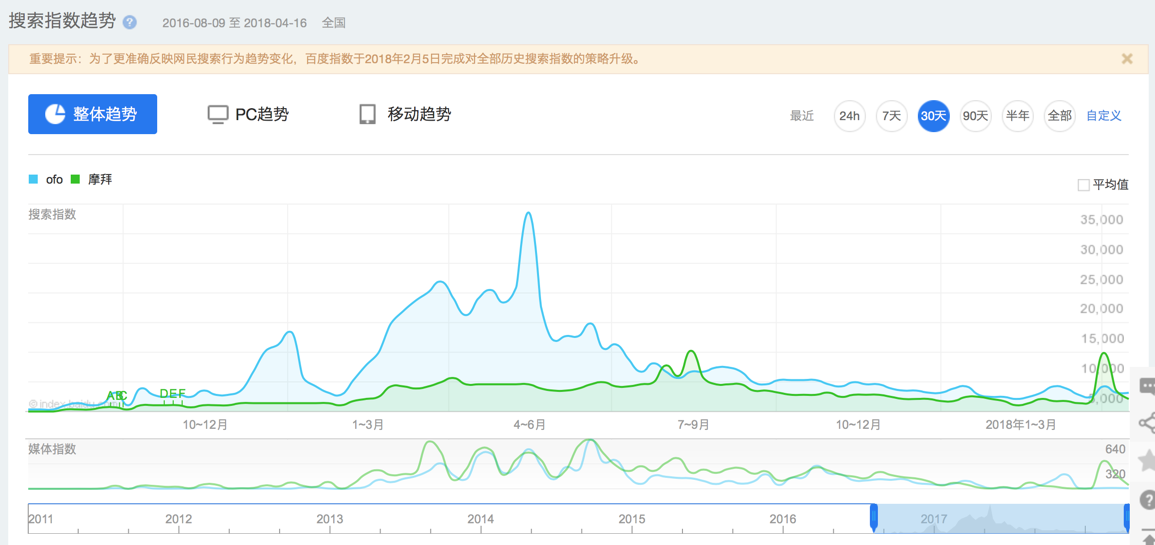Dismiss the orange notice banner

[1126, 59]
